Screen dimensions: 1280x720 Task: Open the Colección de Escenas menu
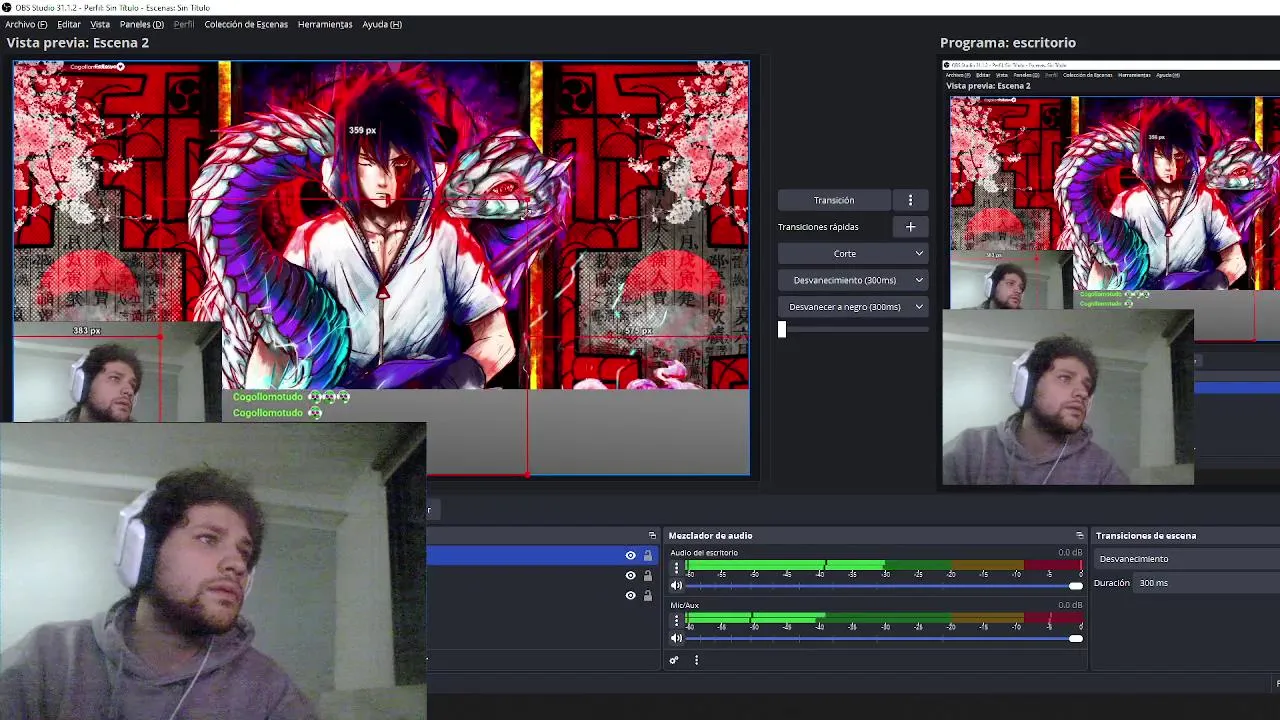246,24
